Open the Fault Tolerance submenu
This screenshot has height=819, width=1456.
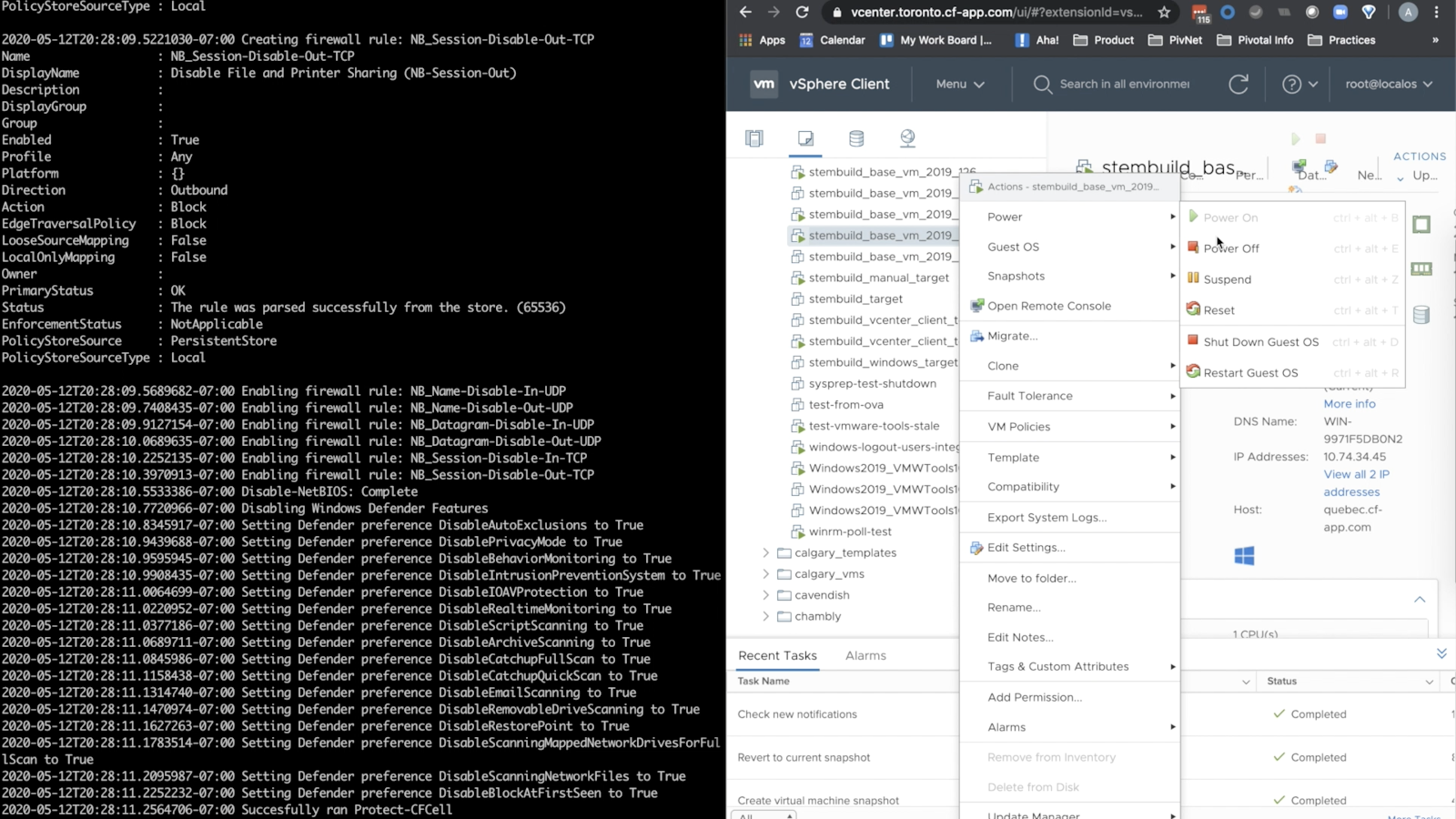coord(1070,396)
